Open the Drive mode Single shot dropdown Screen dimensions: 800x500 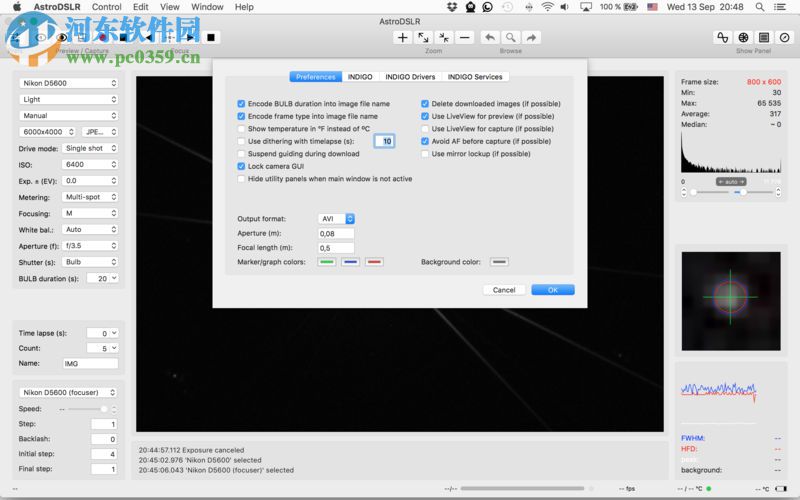(x=90, y=148)
